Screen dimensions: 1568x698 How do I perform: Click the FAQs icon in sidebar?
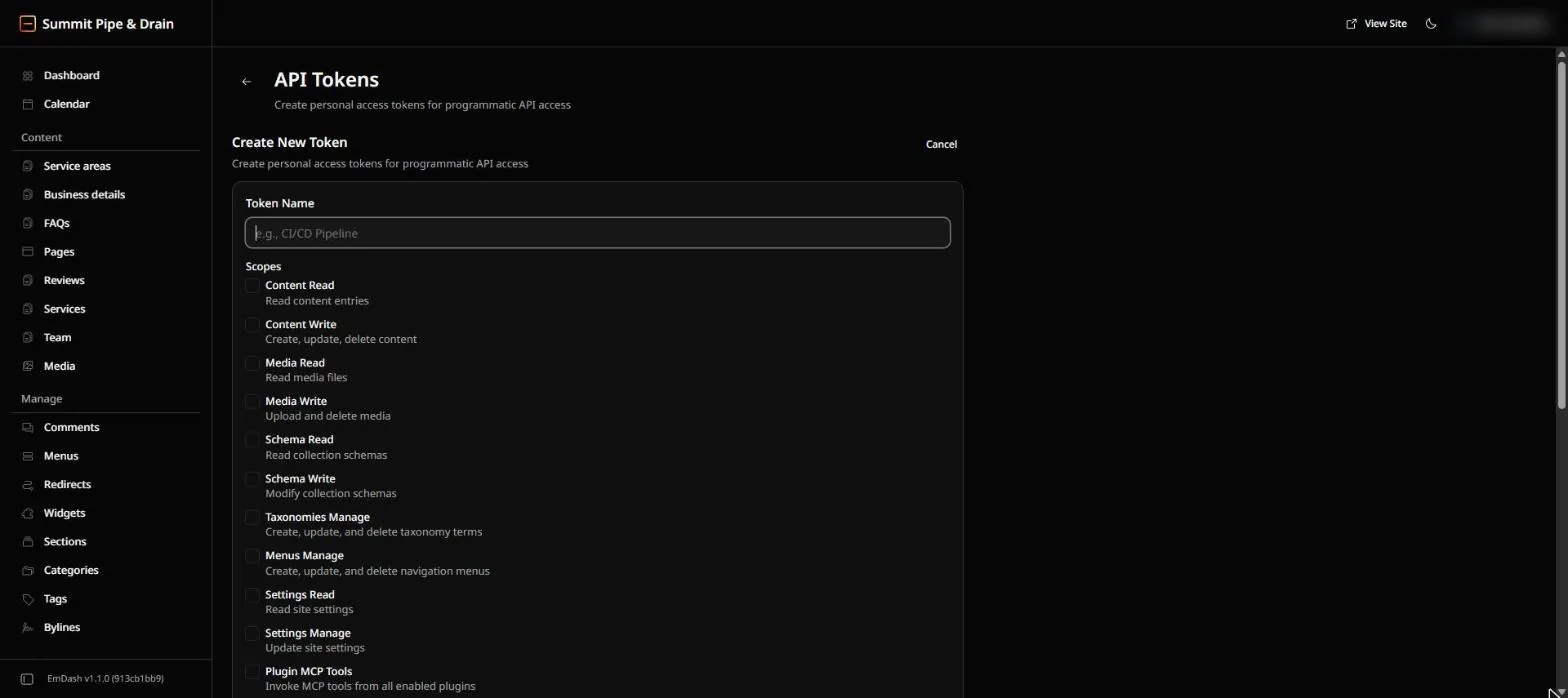click(28, 223)
